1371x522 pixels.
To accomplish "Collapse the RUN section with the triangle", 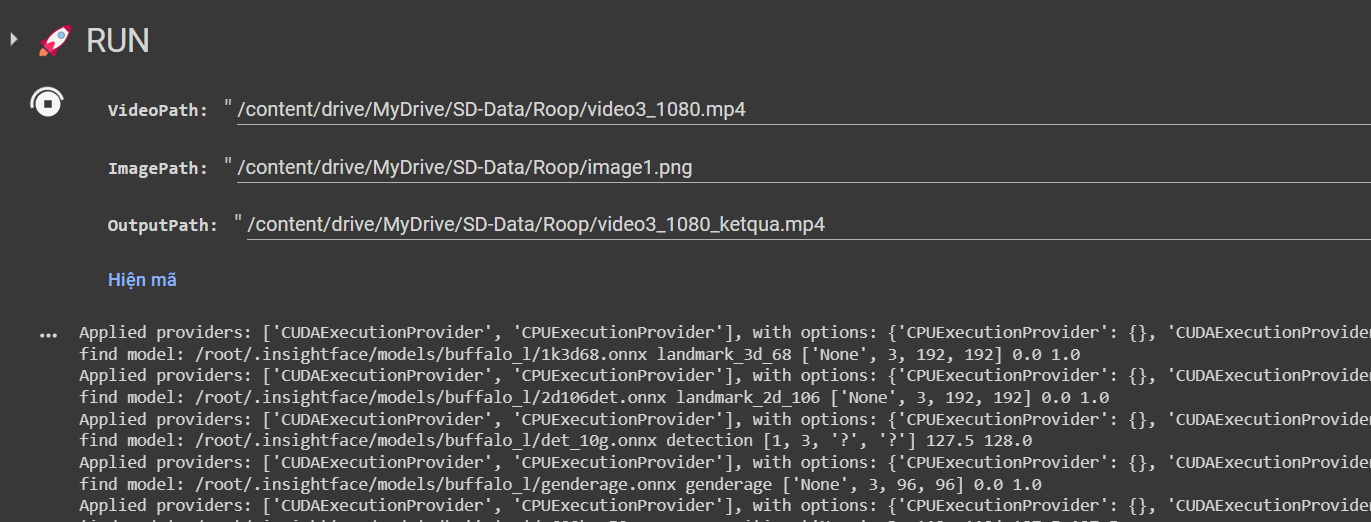I will [x=13, y=39].
